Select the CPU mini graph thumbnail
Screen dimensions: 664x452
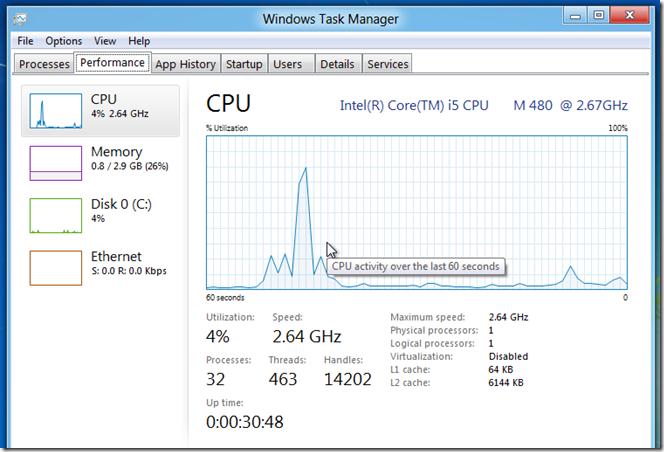tap(55, 110)
